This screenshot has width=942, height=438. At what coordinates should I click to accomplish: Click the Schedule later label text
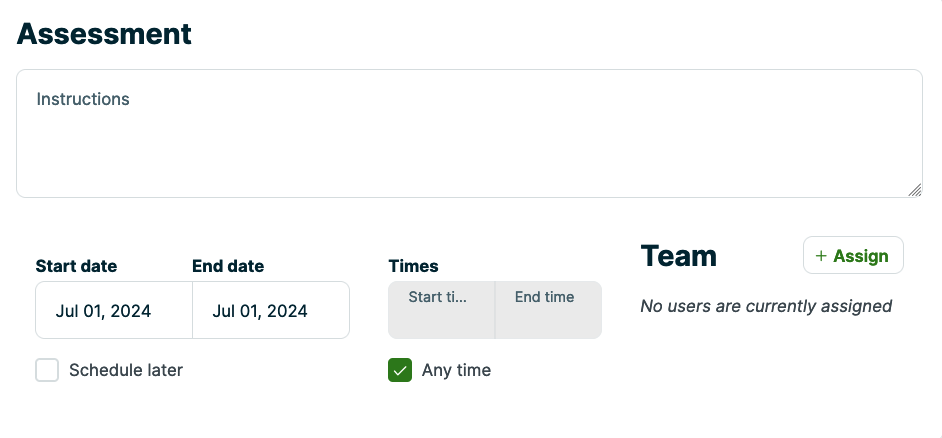tap(126, 370)
